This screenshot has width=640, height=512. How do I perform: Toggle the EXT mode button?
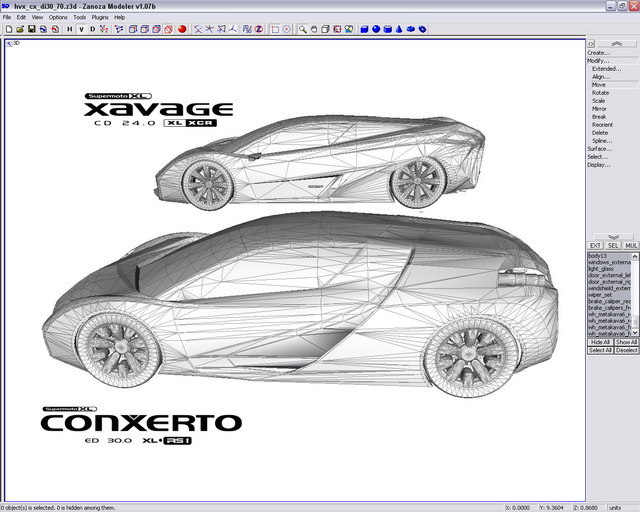pyautogui.click(x=595, y=245)
